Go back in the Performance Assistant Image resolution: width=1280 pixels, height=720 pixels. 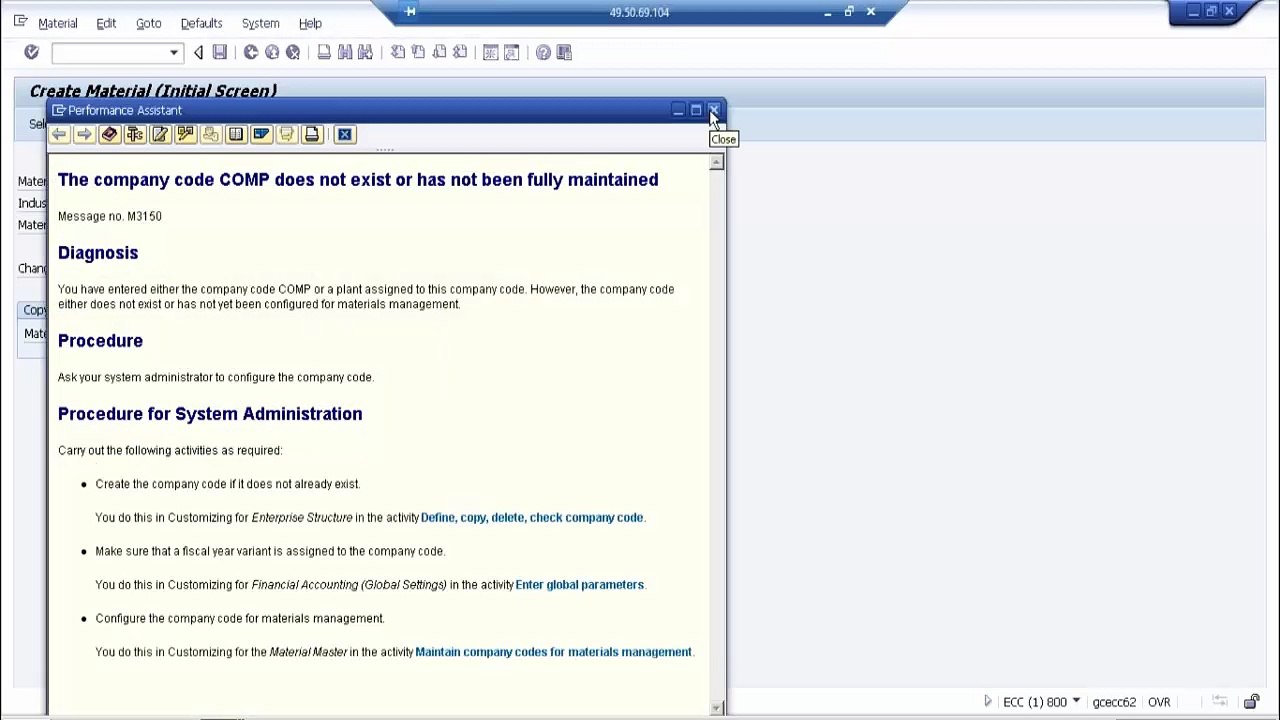pyautogui.click(x=59, y=134)
